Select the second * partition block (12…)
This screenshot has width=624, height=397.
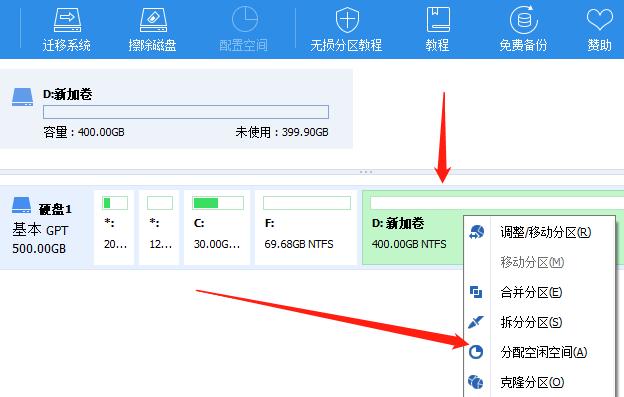point(159,228)
